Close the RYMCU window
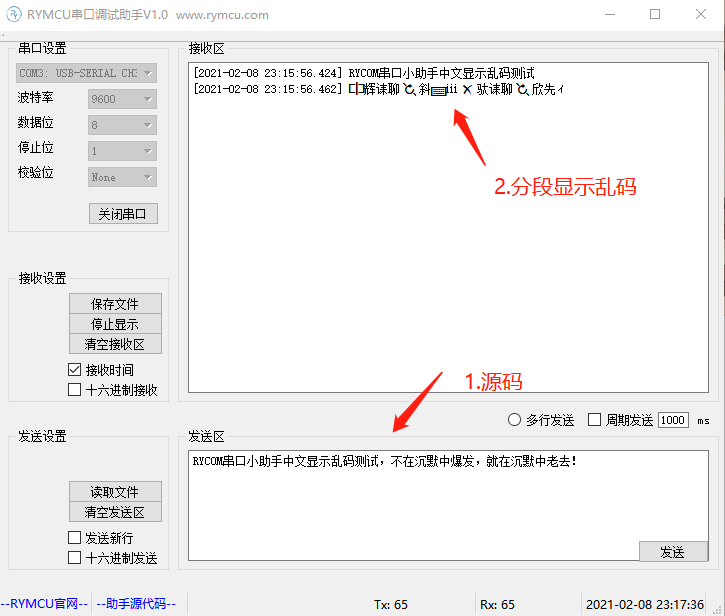Screen dimensions: 725x616 (x=701, y=14)
